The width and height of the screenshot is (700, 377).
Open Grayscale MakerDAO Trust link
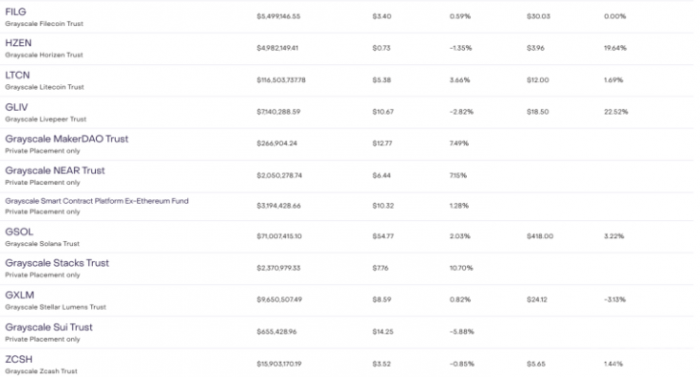point(67,139)
